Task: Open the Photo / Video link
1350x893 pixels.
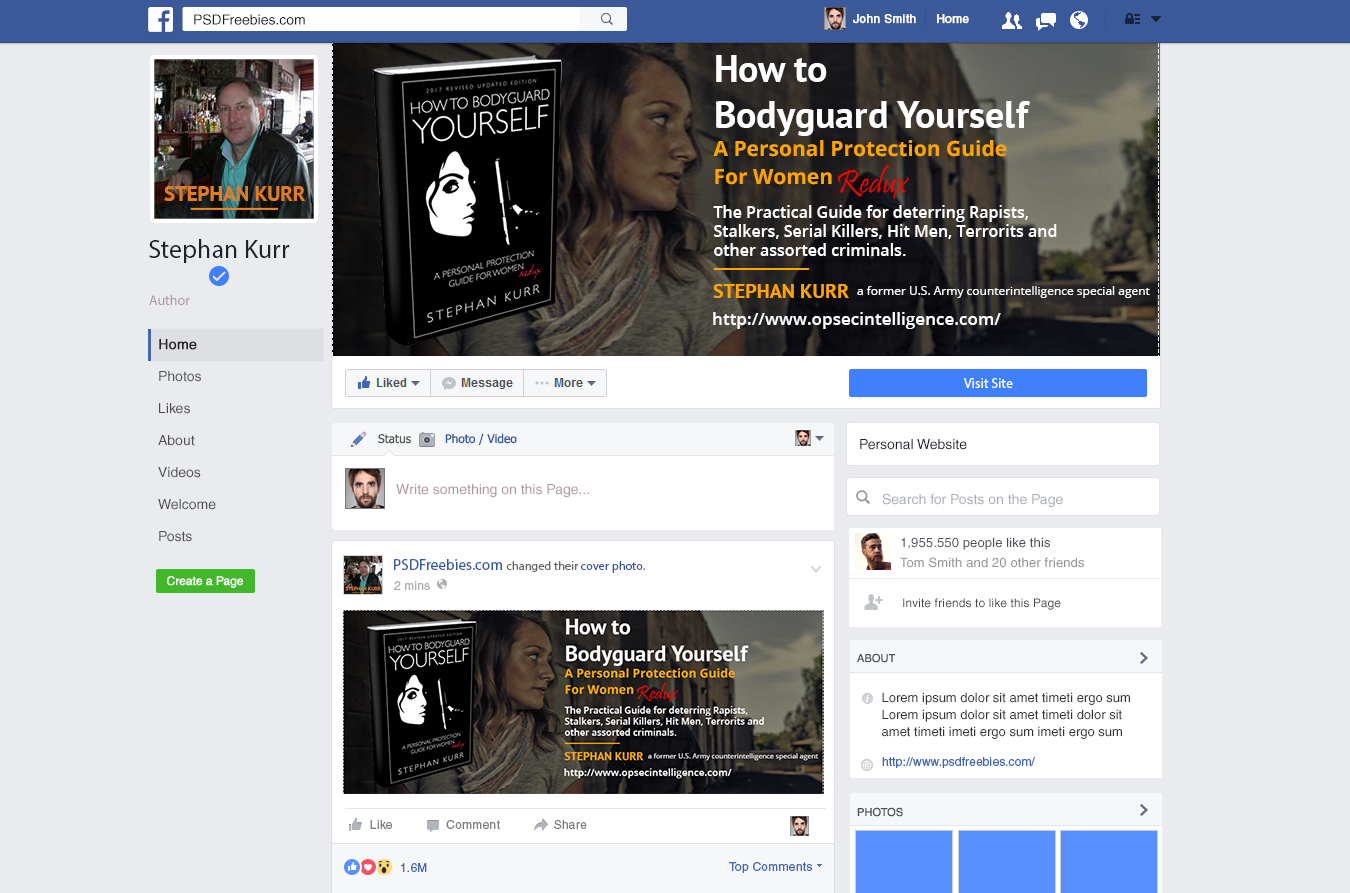Action: pos(481,439)
